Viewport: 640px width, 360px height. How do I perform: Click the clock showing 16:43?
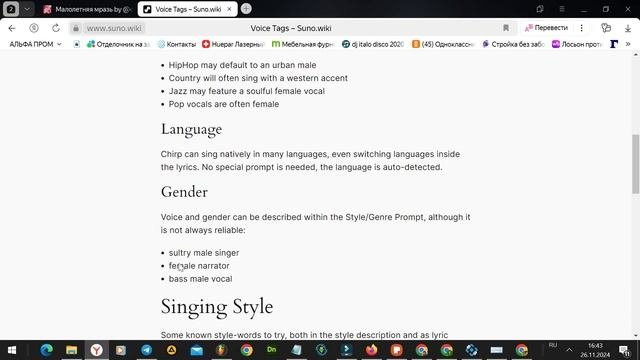(595, 346)
